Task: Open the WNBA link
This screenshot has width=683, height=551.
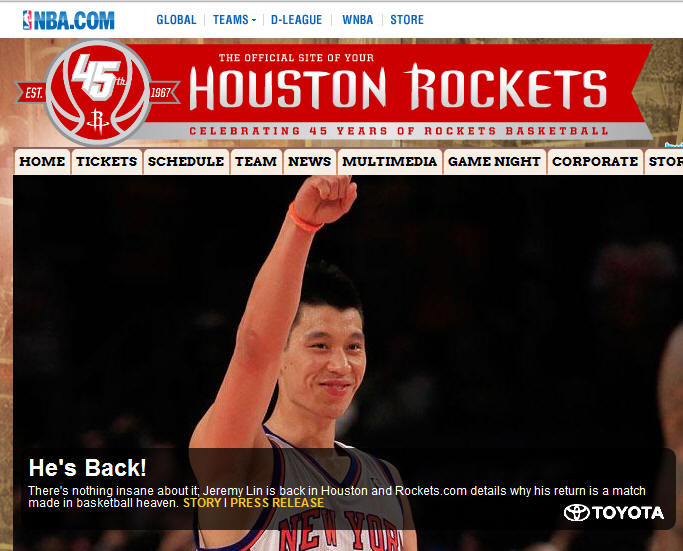Action: click(357, 20)
